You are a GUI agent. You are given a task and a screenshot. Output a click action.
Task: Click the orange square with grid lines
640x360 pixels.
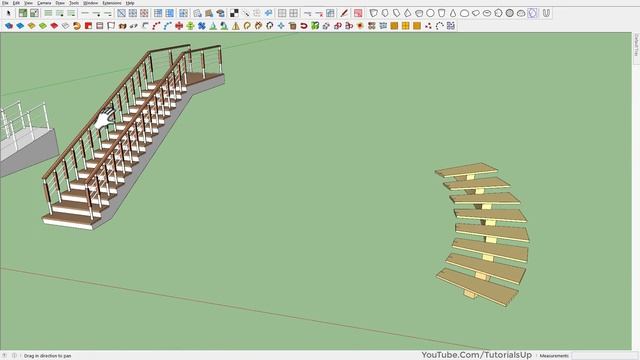click(405, 26)
